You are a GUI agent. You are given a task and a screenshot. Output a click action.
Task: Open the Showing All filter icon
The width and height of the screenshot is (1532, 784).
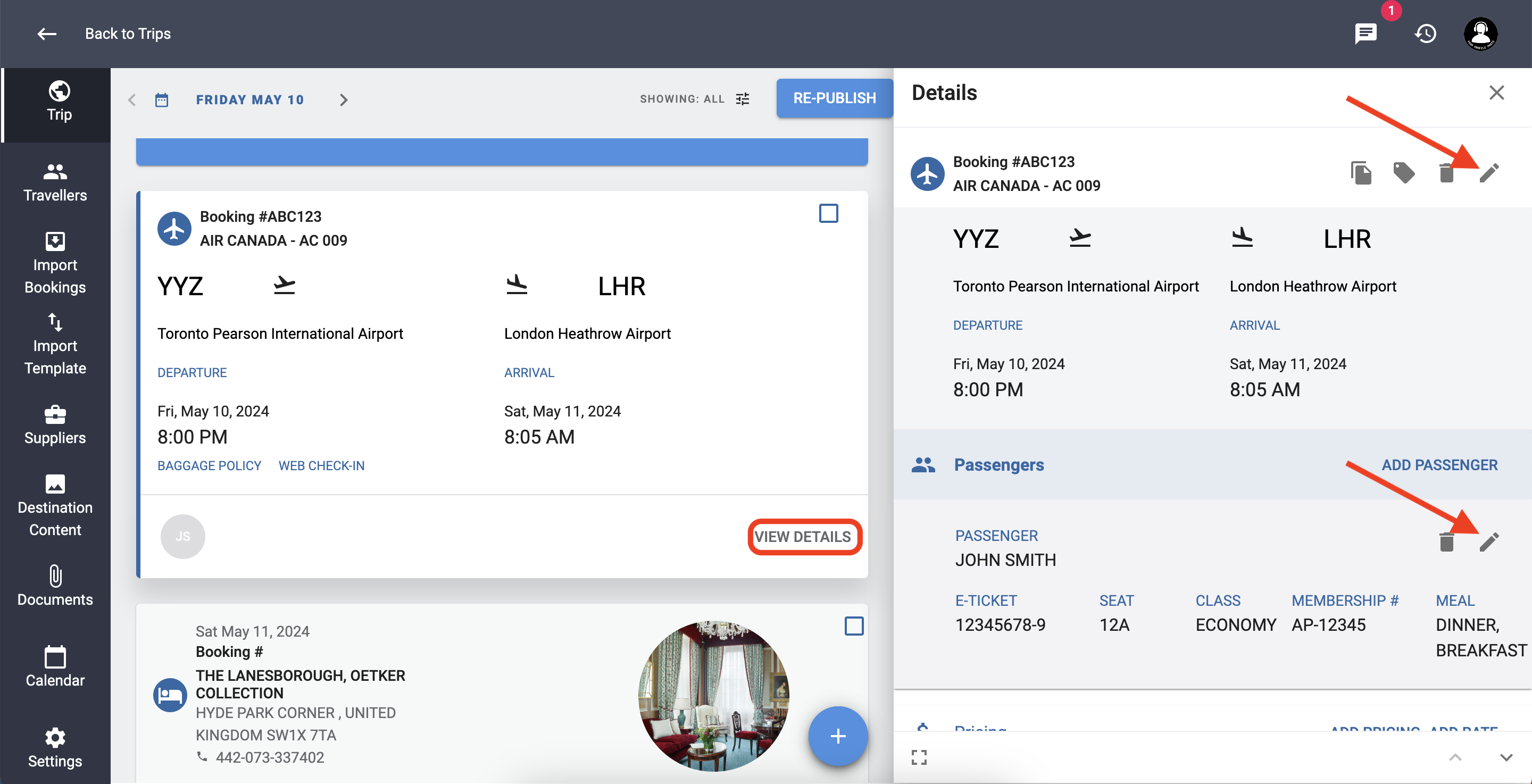point(742,99)
